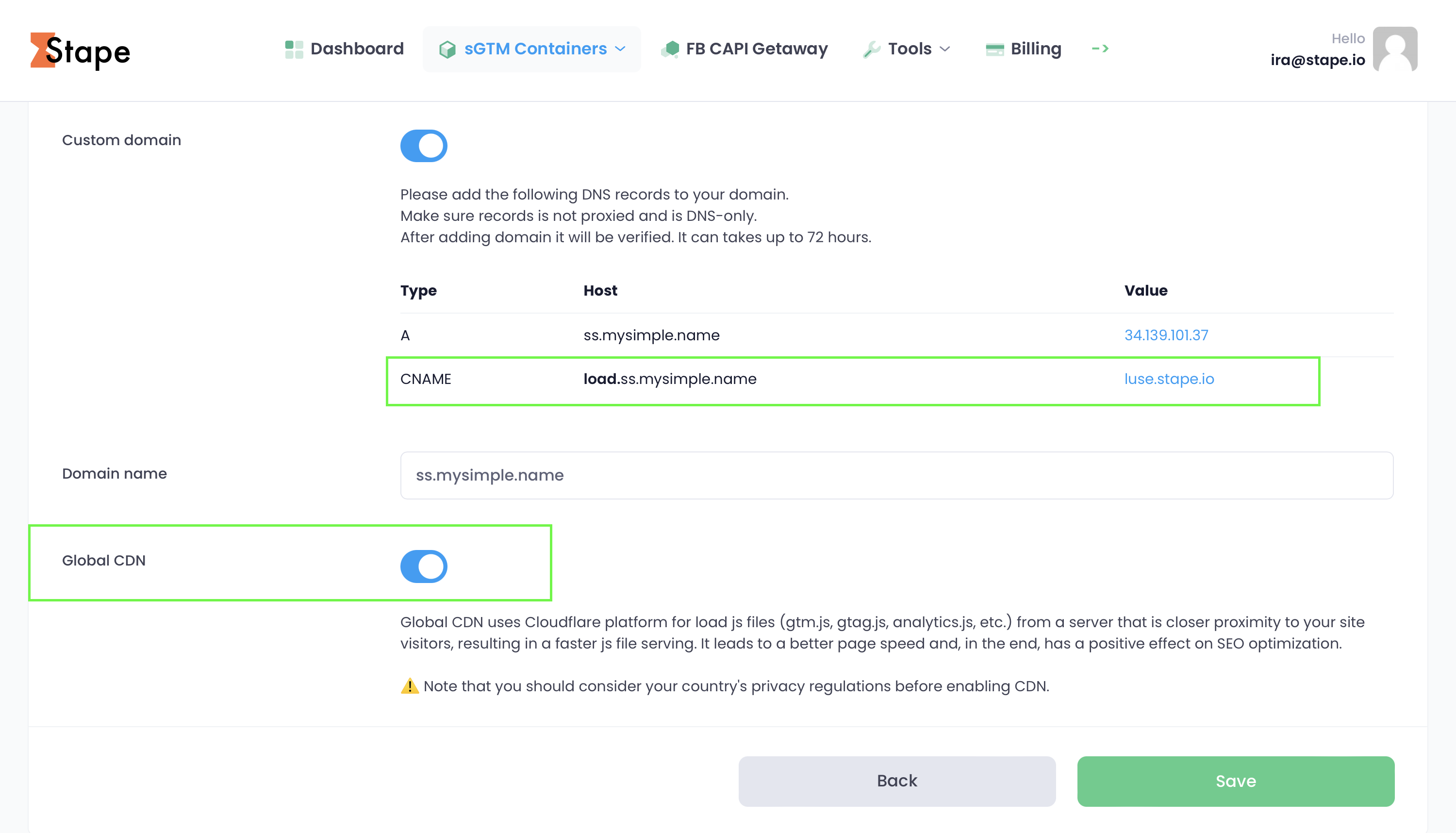Open the sGTM Containers dropdown chevron
This screenshot has width=1456, height=833.
pyautogui.click(x=620, y=49)
